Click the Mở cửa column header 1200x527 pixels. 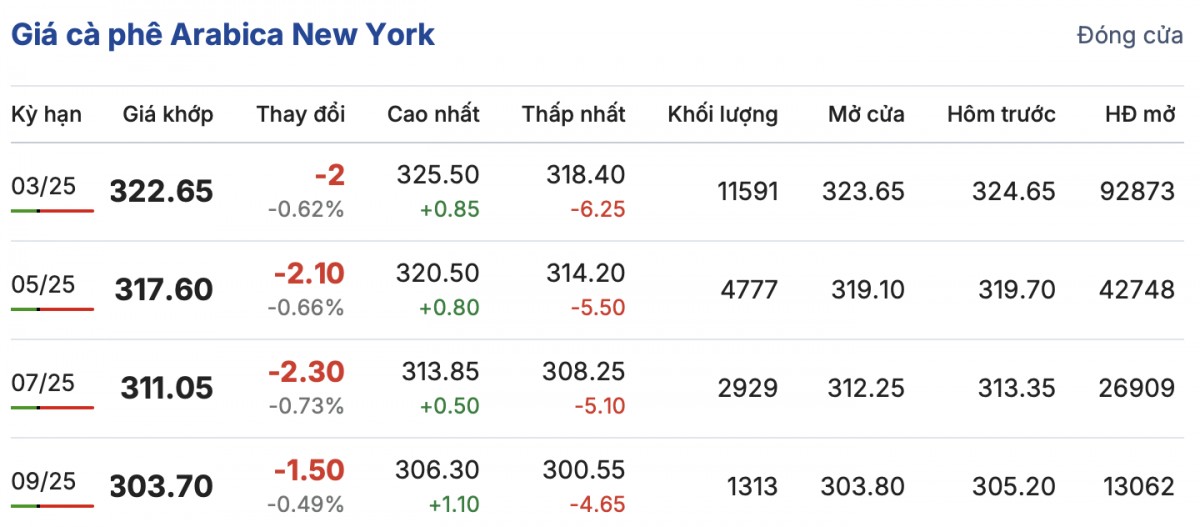[x=865, y=114]
